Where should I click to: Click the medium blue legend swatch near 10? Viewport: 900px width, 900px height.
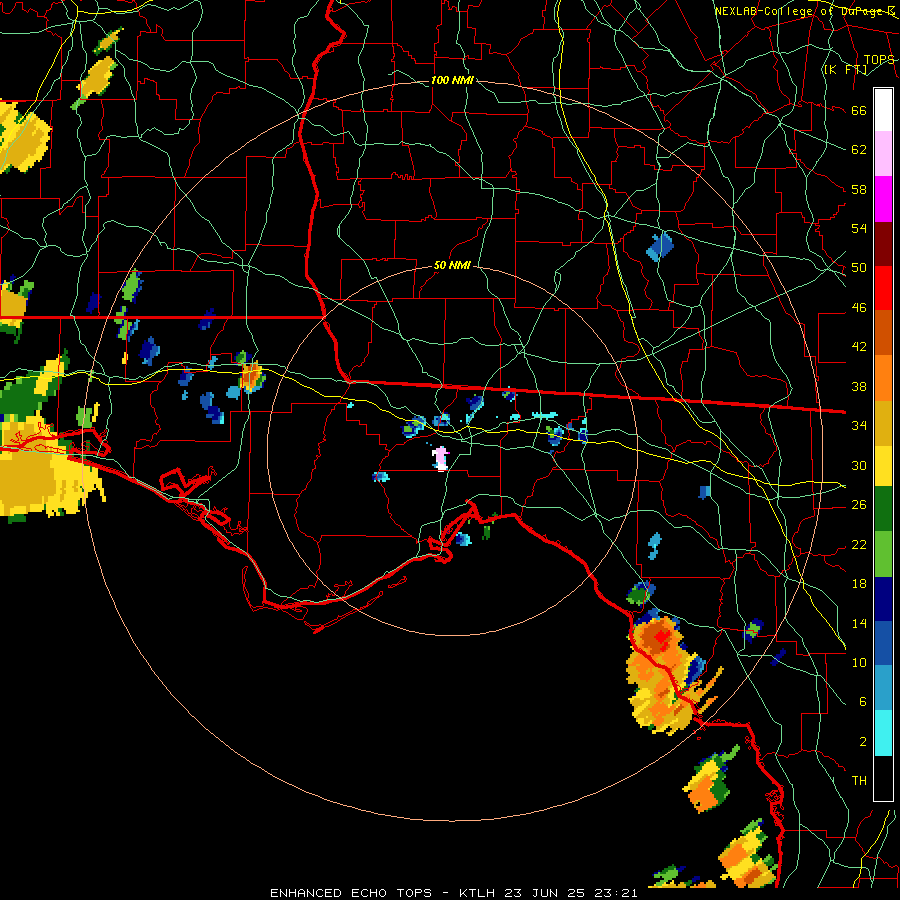tap(883, 643)
